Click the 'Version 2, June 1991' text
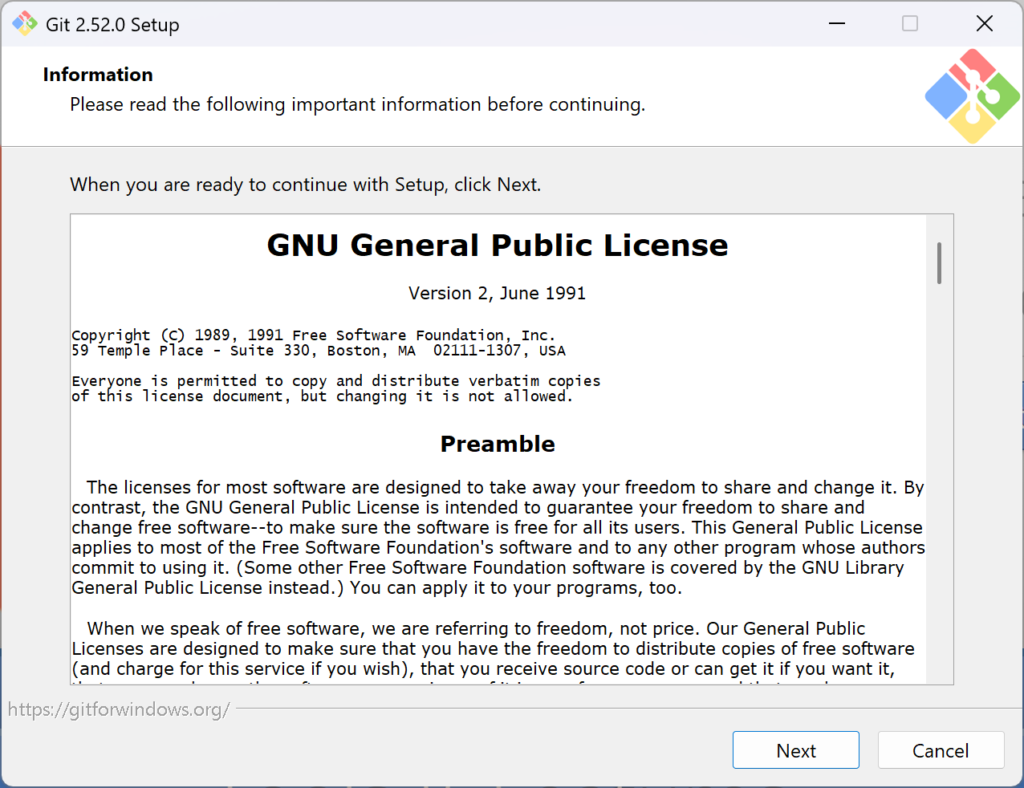The width and height of the screenshot is (1024, 788). 497,293
